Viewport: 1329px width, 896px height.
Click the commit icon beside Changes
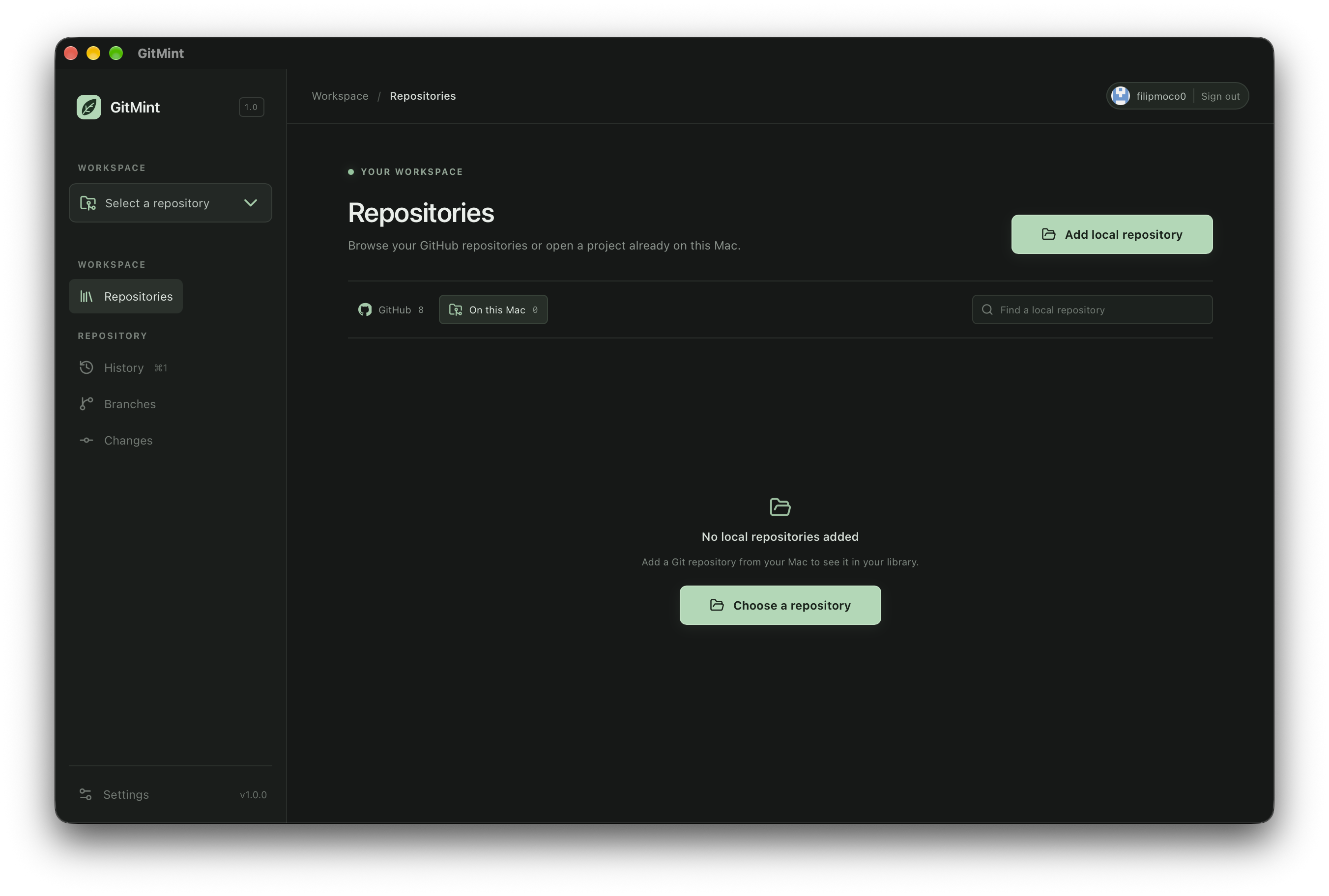coord(87,440)
